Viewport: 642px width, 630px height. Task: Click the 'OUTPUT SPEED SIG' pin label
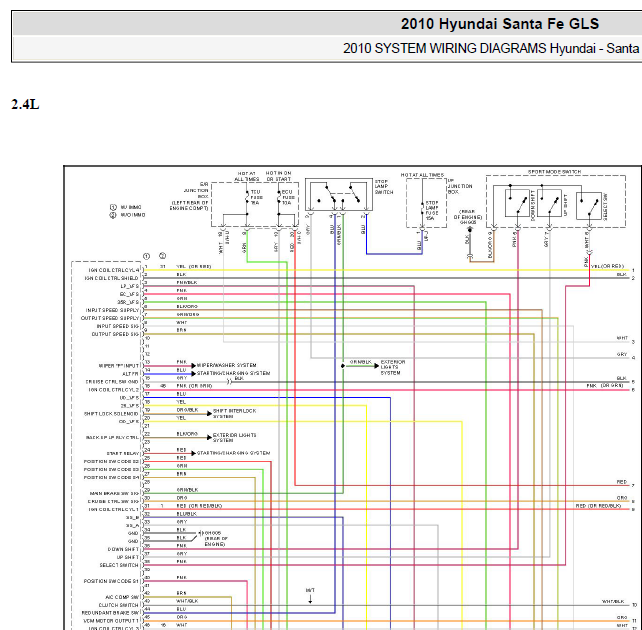point(115,334)
